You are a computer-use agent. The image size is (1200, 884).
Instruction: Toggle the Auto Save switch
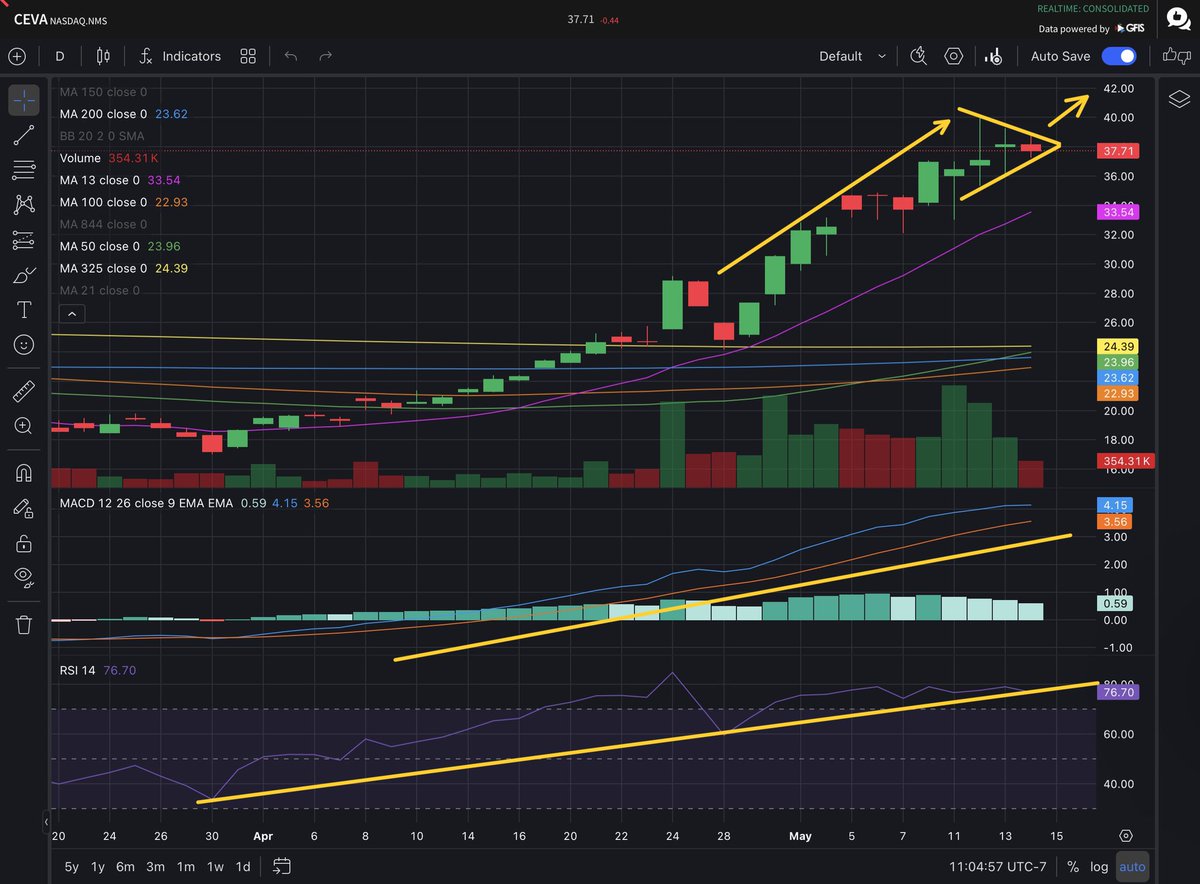click(x=1119, y=56)
